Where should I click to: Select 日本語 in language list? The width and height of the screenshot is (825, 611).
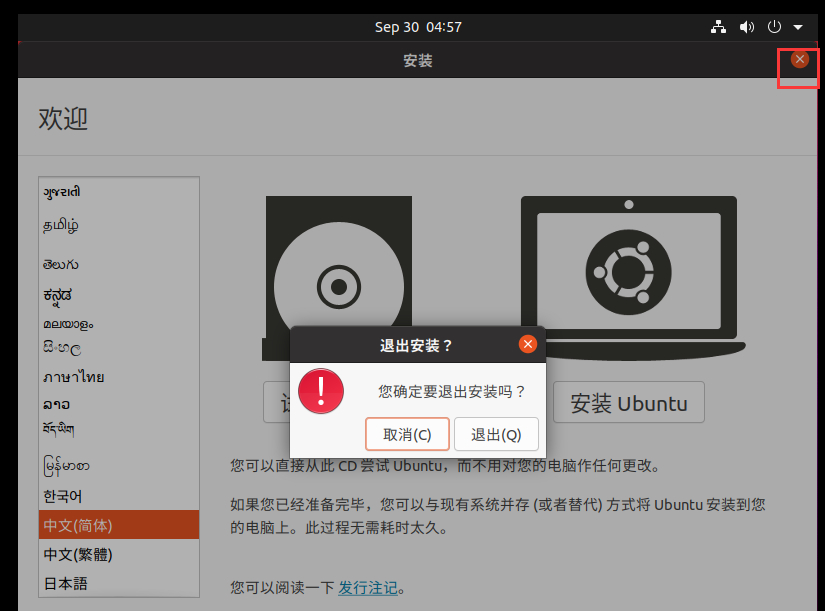point(119,583)
